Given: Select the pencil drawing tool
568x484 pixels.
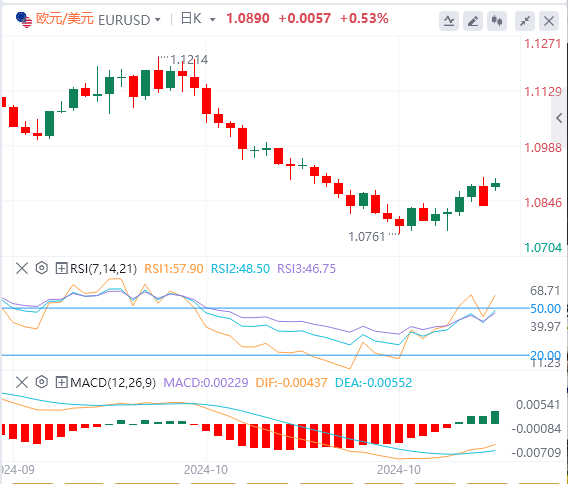Looking at the screenshot, I should pos(473,21).
